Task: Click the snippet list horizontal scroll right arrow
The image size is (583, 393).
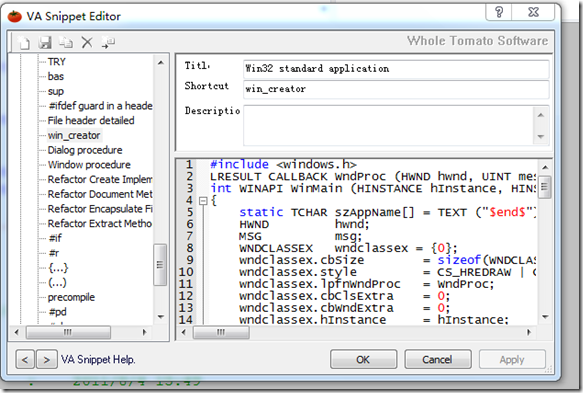Action: tap(145, 332)
